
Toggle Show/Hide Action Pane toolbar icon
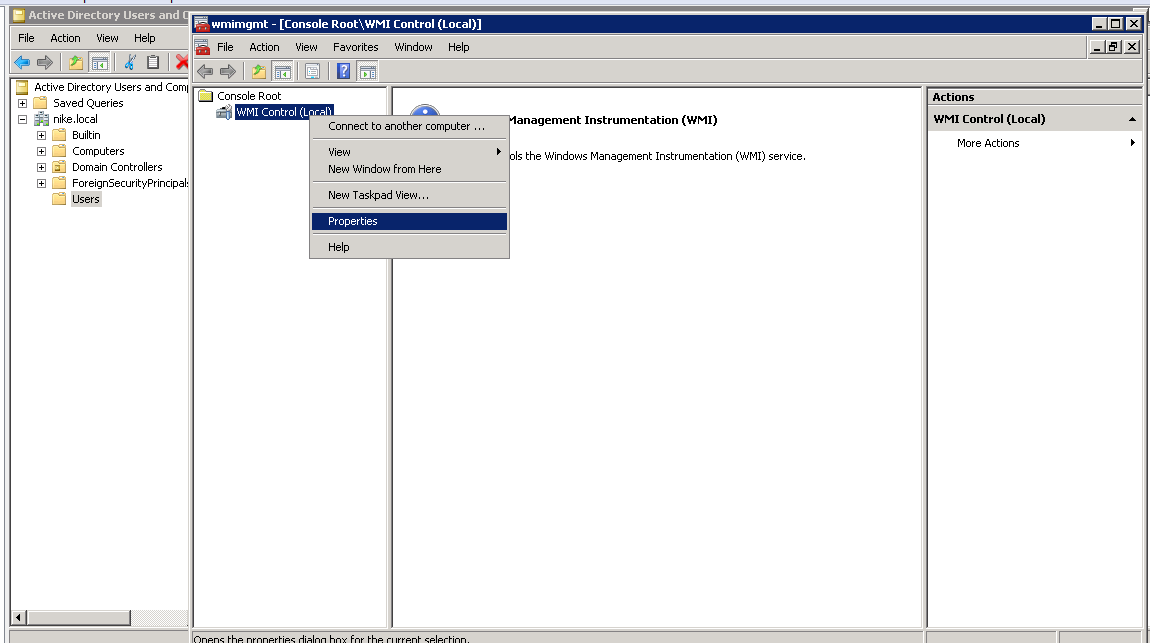(368, 72)
